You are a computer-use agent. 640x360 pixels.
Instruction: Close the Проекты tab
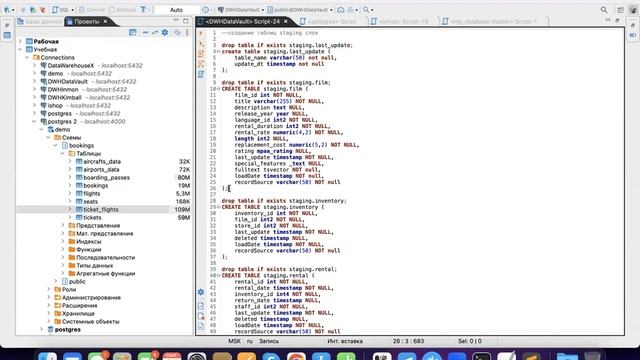105,21
